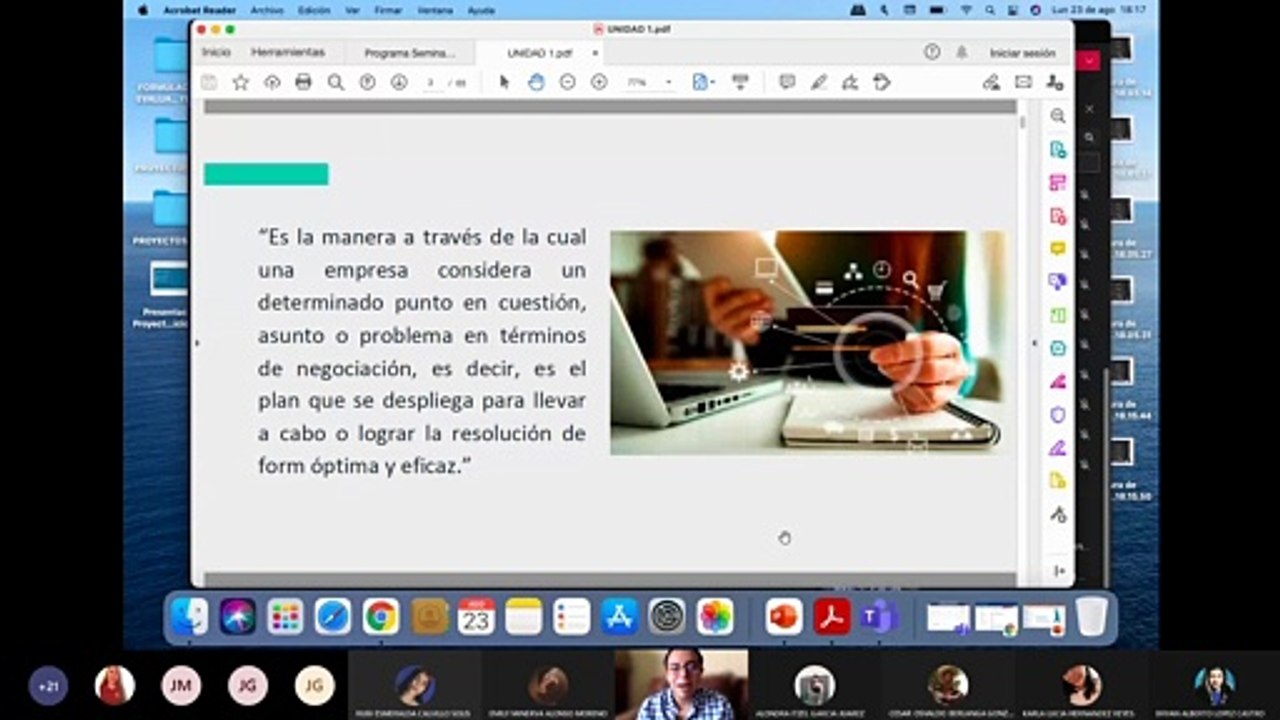
Task: Switch to the Programa Semina... tab
Action: (410, 53)
